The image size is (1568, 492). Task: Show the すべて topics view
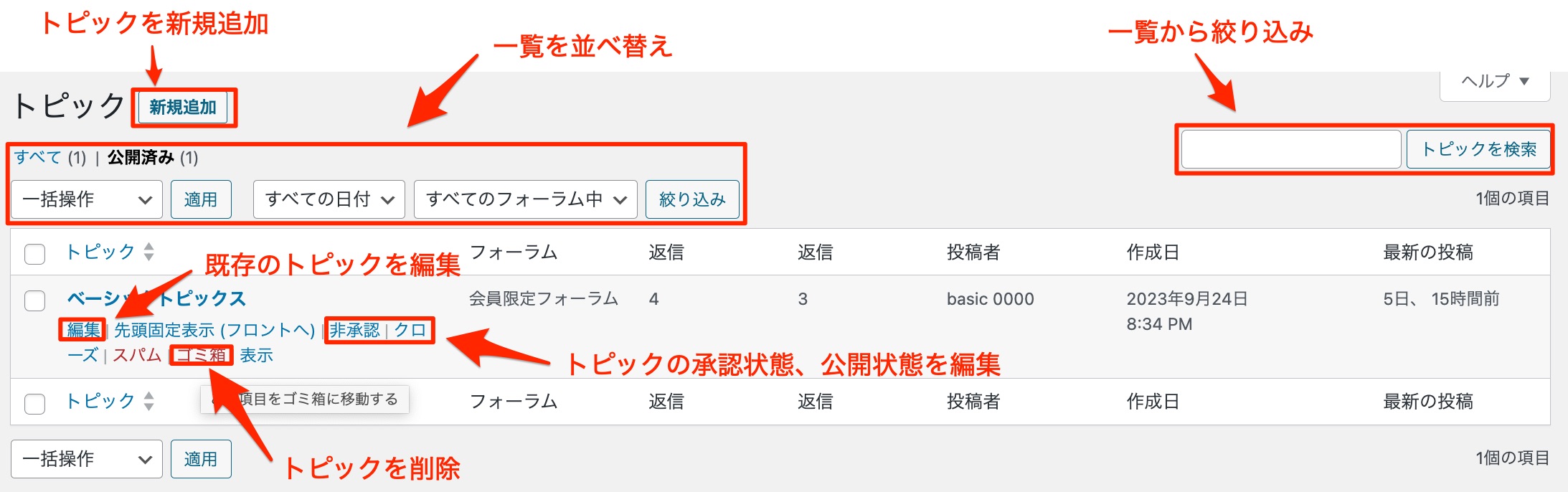coord(37,157)
